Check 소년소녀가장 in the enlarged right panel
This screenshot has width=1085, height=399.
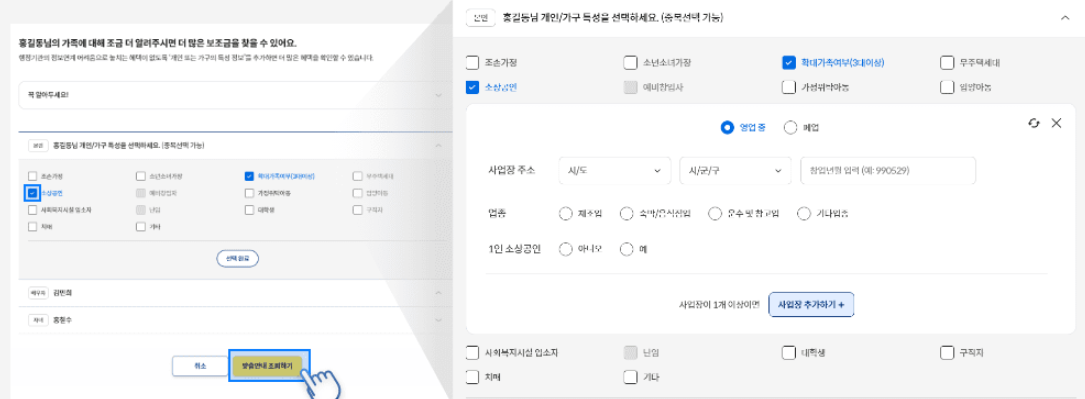tap(630, 63)
